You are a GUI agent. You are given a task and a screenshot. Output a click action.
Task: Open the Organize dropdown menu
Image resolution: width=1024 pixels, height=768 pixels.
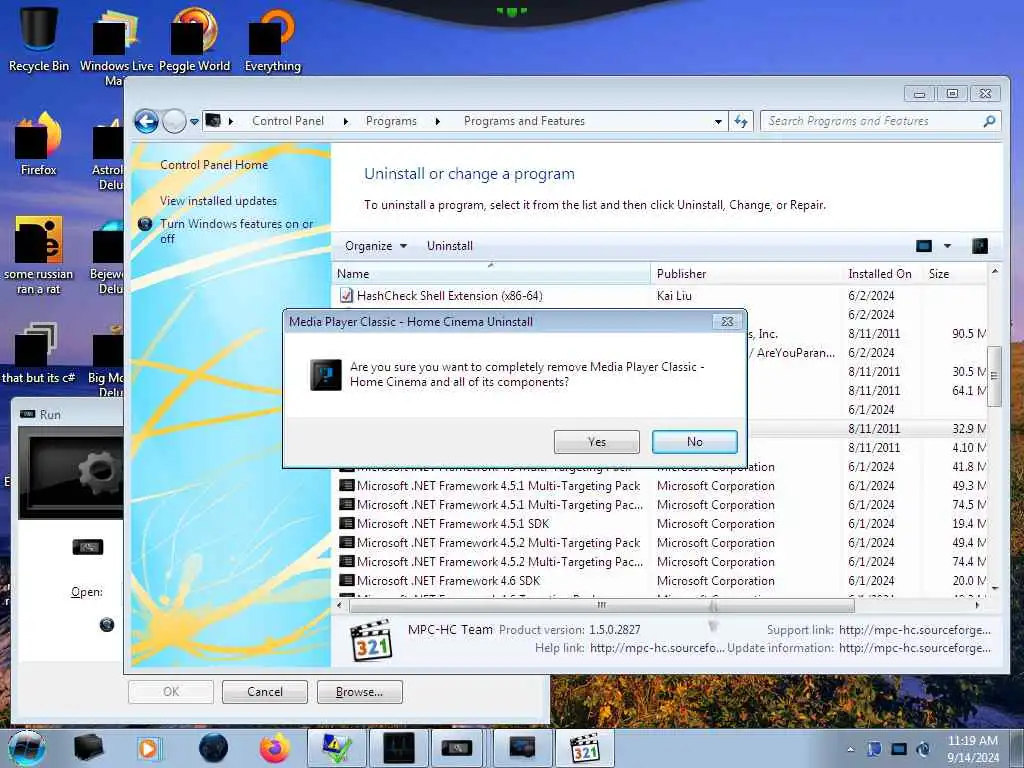click(376, 246)
